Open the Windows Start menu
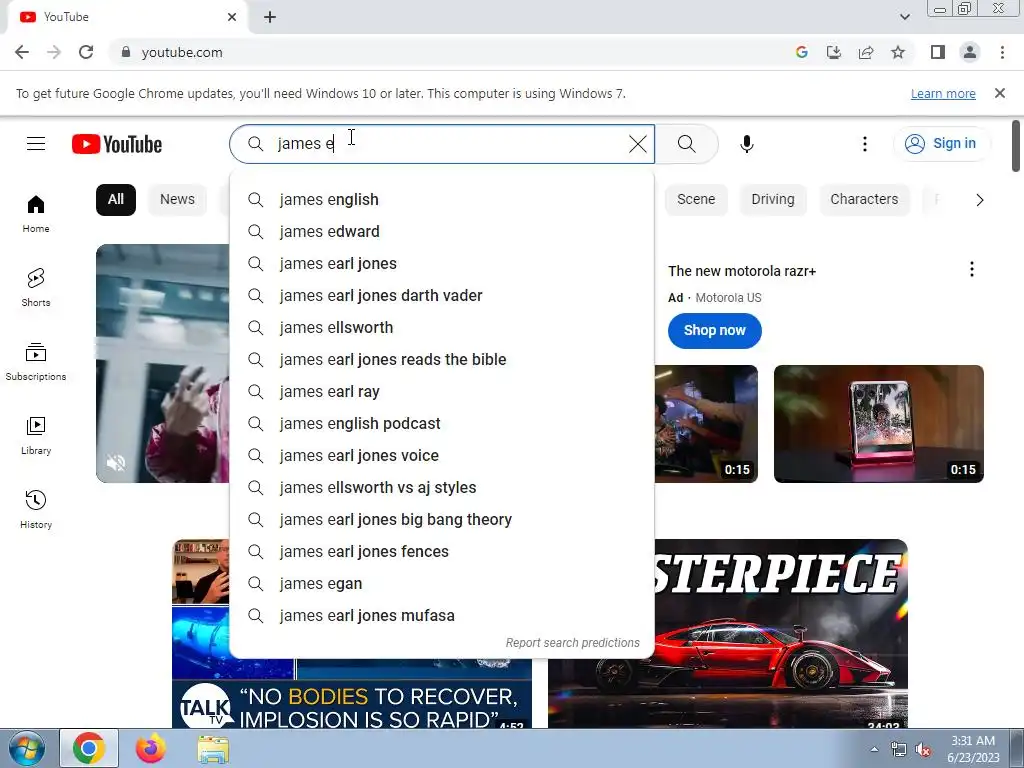Viewport: 1024px width, 768px height. tap(26, 748)
